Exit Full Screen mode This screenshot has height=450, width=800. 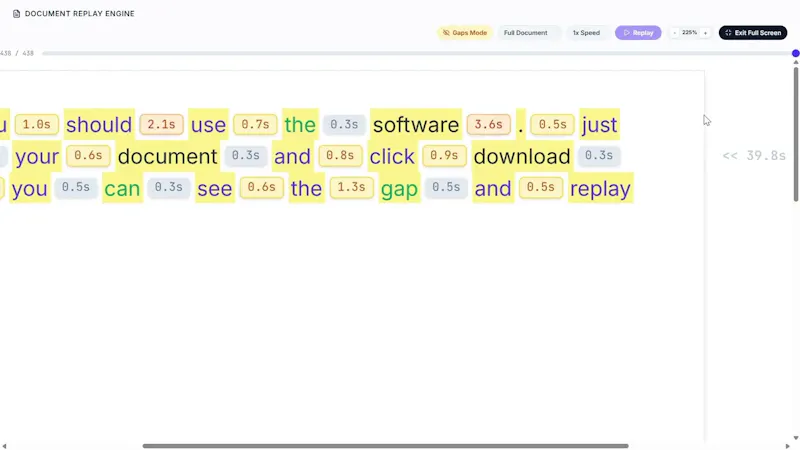click(x=753, y=33)
